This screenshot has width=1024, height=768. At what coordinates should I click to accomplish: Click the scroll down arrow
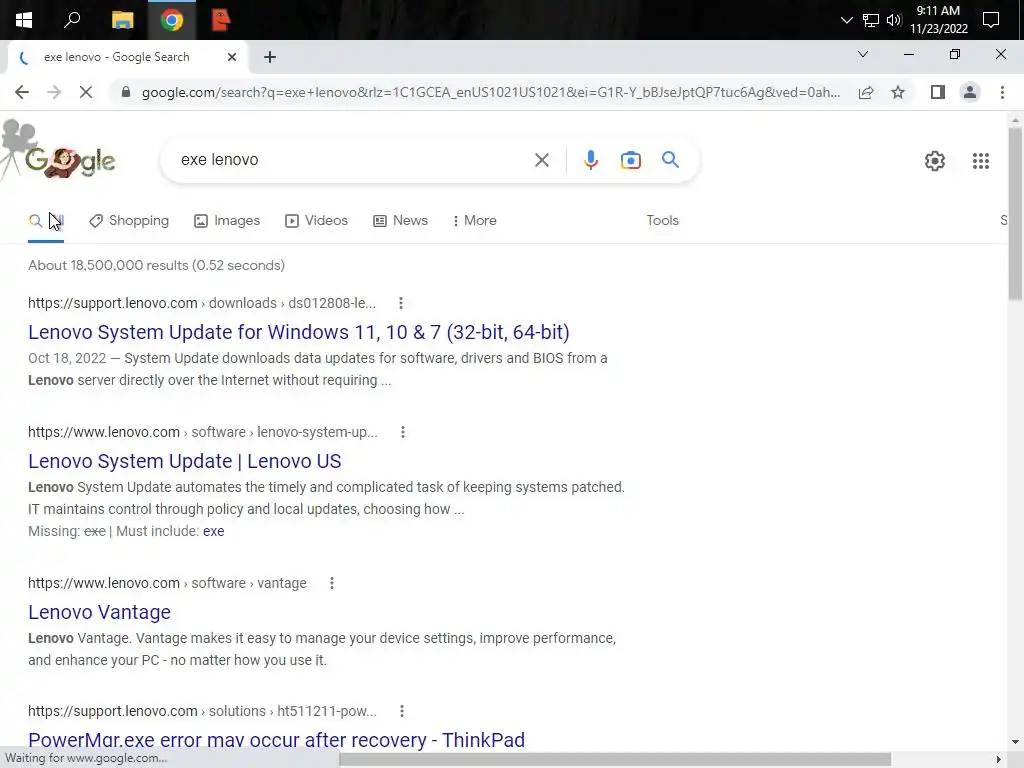1015,742
